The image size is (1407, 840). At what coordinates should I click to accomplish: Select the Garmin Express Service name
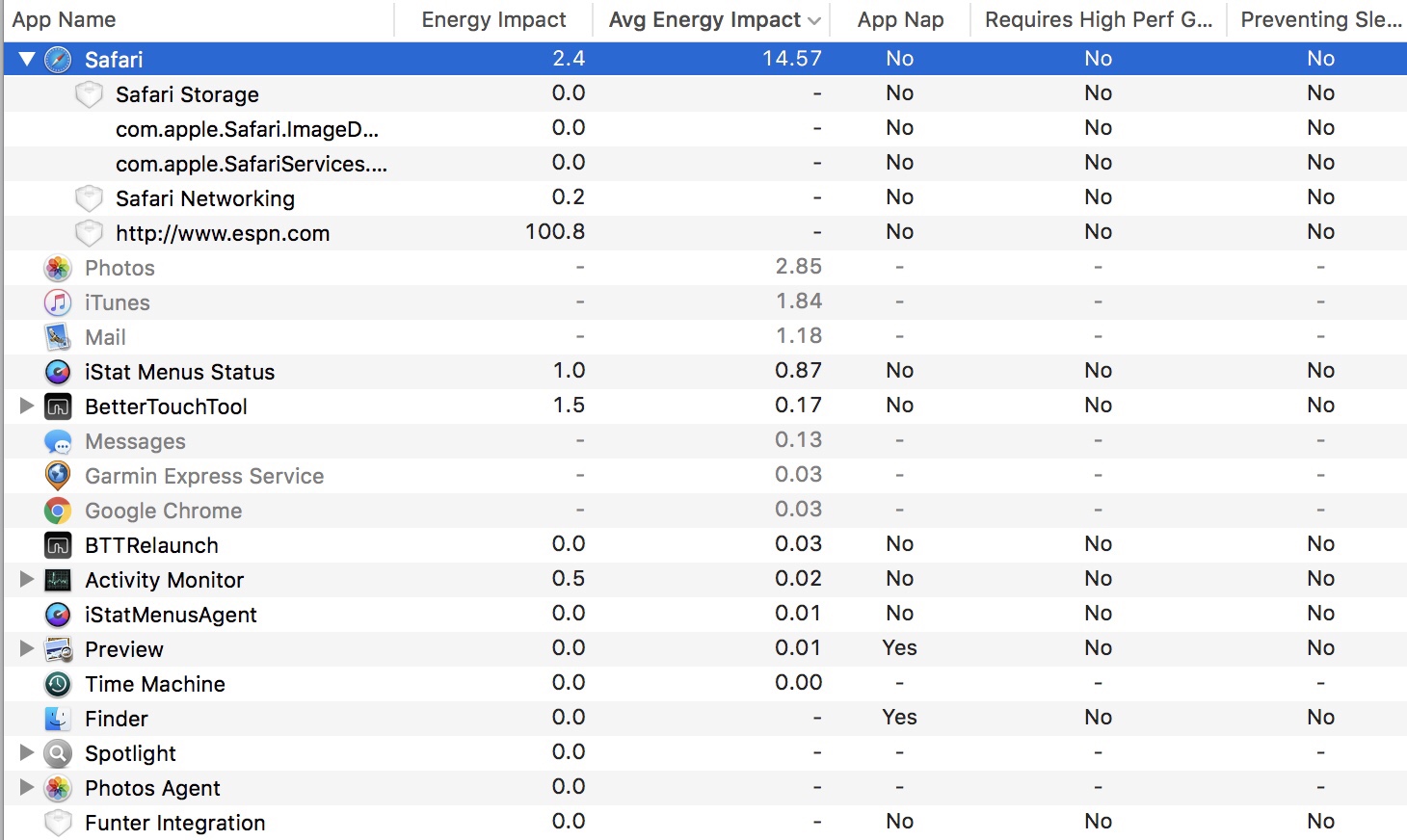[x=204, y=476]
